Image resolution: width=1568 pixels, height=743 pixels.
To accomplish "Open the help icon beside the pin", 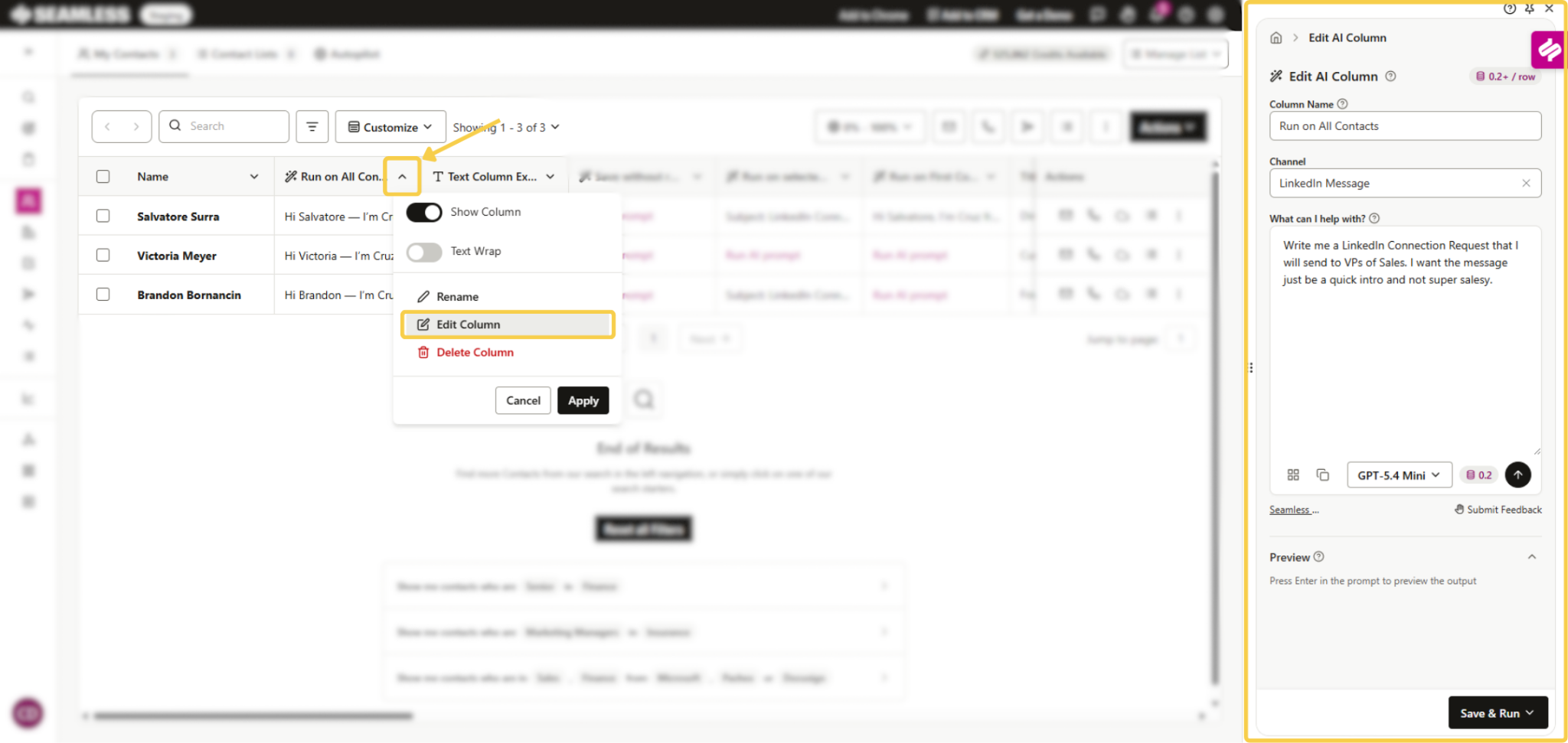I will (x=1509, y=8).
